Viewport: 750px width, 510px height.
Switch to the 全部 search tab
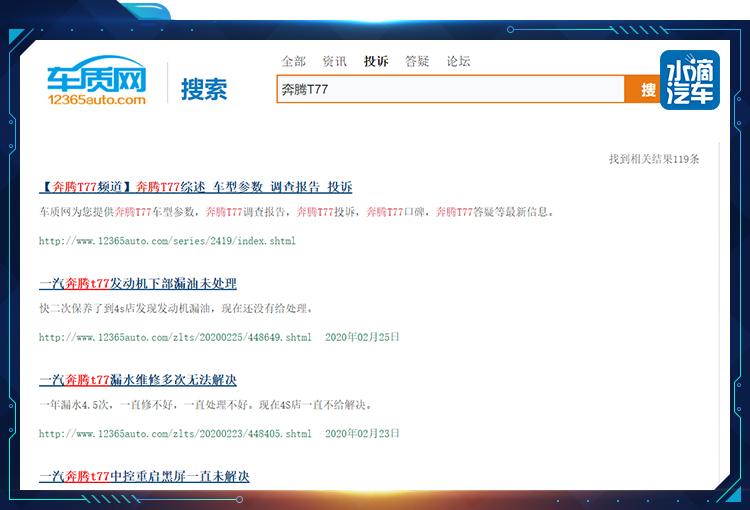293,61
